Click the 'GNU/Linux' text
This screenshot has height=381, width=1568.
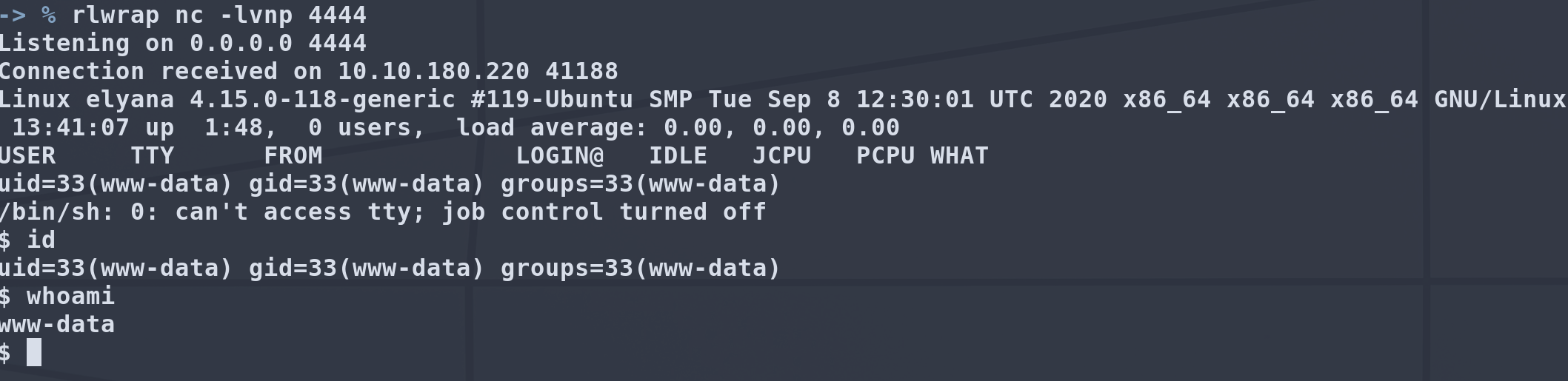(1500, 99)
